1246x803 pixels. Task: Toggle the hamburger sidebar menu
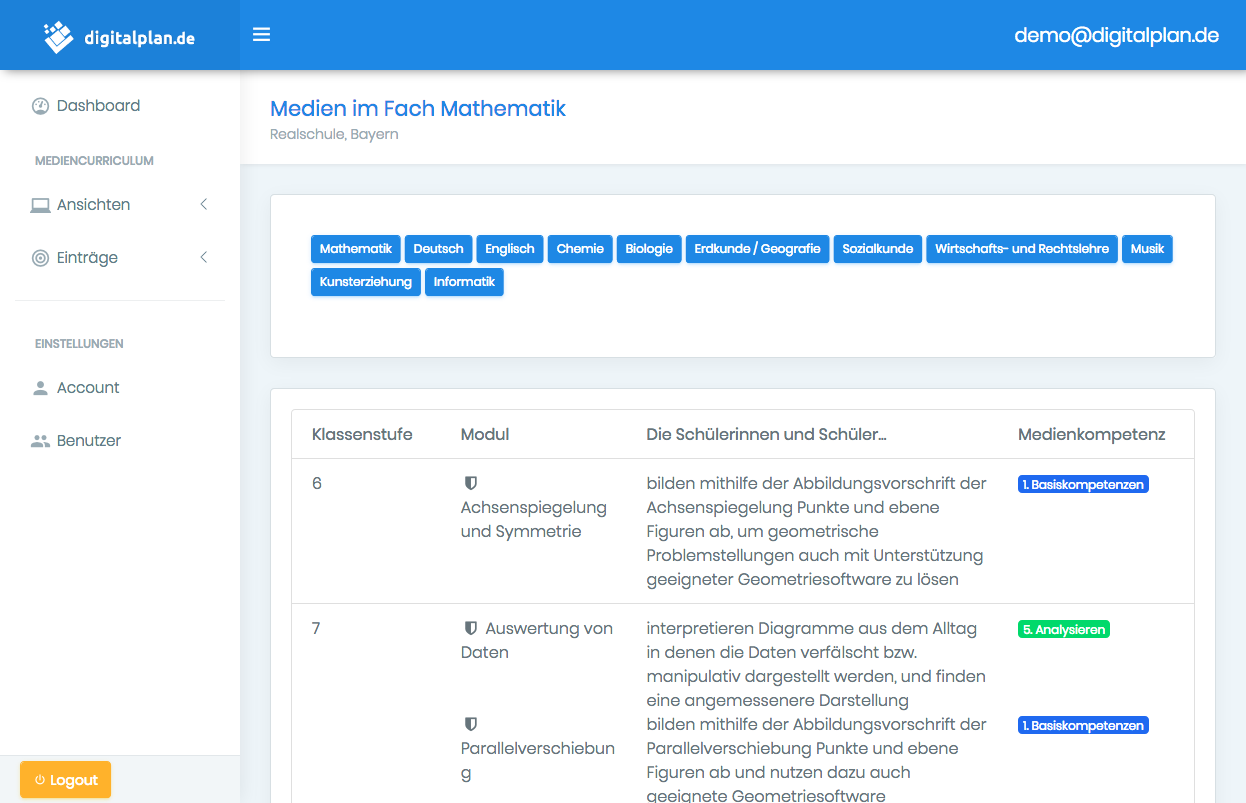261,35
